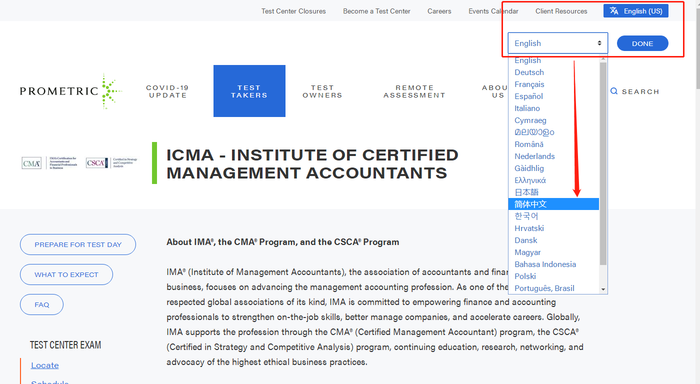Open COVID-19 Update nav item

coord(167,92)
